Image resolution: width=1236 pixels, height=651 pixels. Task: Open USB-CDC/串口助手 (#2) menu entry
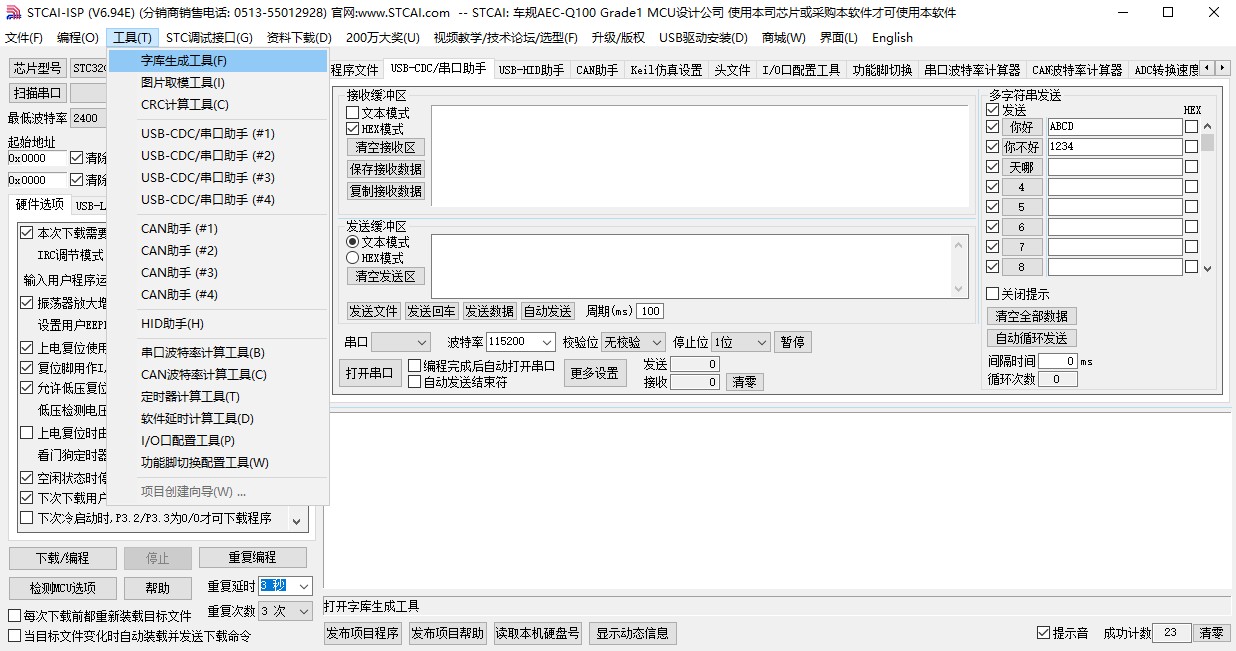[x=219, y=156]
